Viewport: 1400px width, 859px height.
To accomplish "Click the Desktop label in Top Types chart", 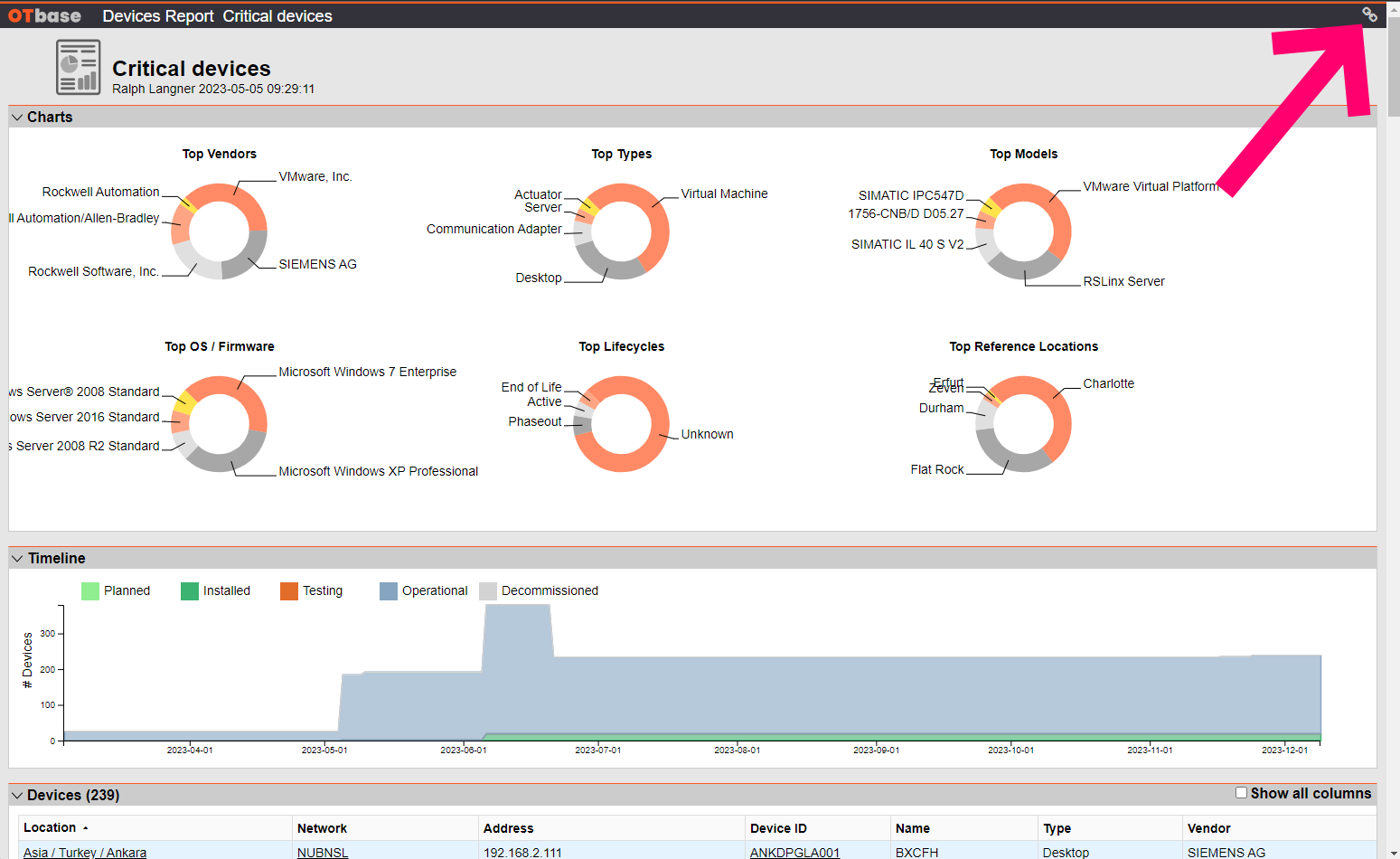I will 539,278.
